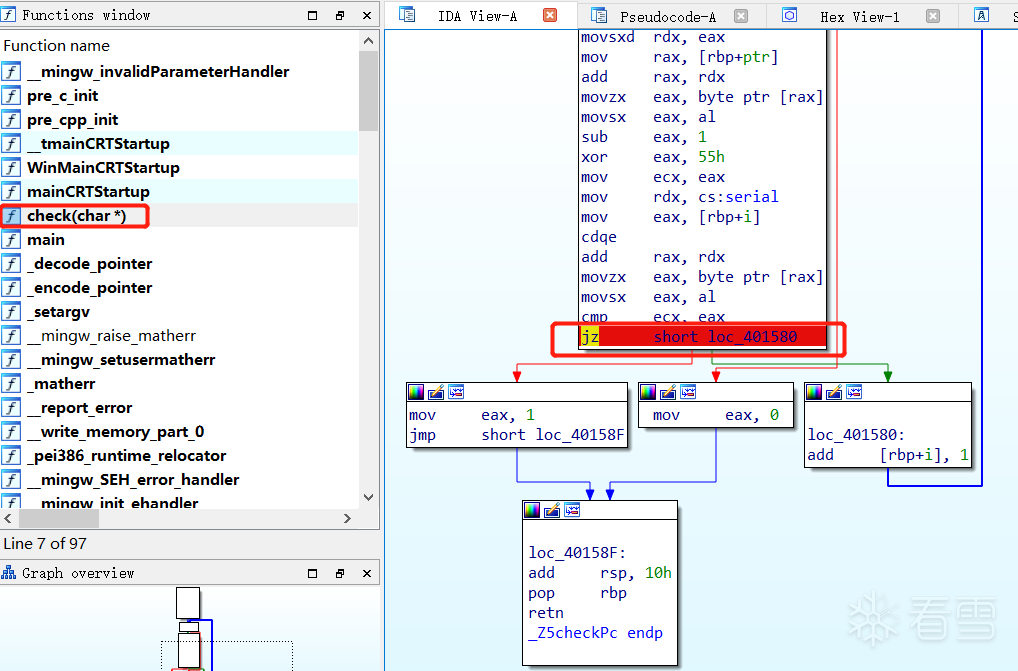This screenshot has height=671, width=1018.
Task: Click the Hex View-1 tab icon
Action: pyautogui.click(x=789, y=15)
